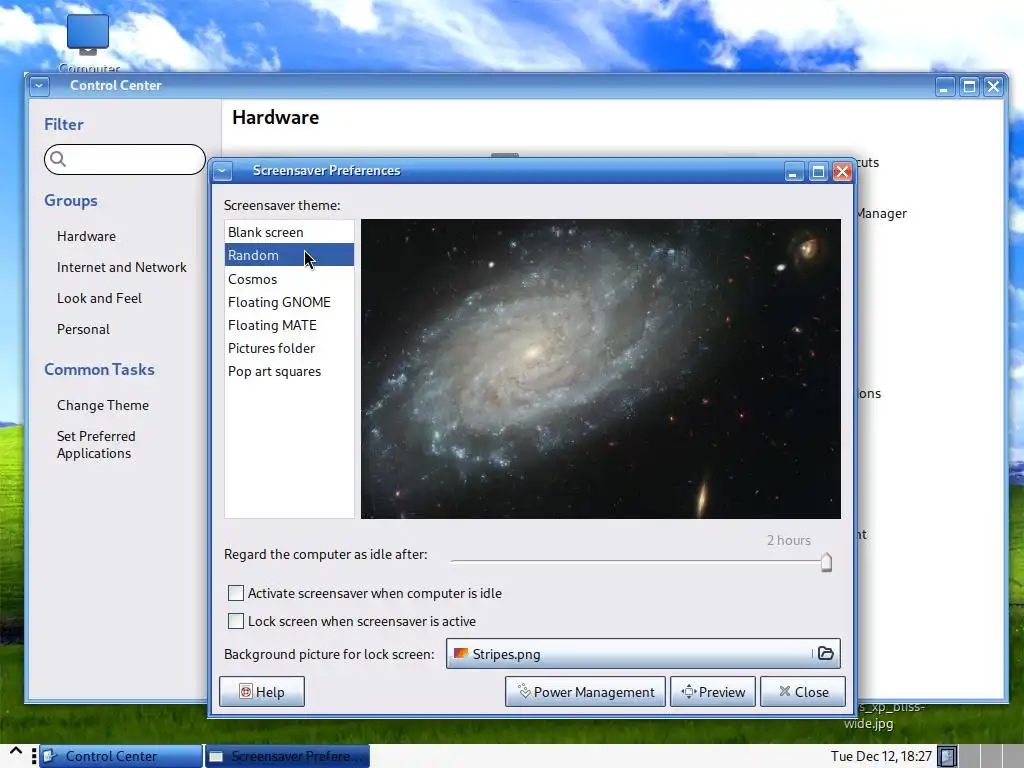Image resolution: width=1024 pixels, height=768 pixels.
Task: Open Screensaver Preferences window menu arrow
Action: coord(222,171)
